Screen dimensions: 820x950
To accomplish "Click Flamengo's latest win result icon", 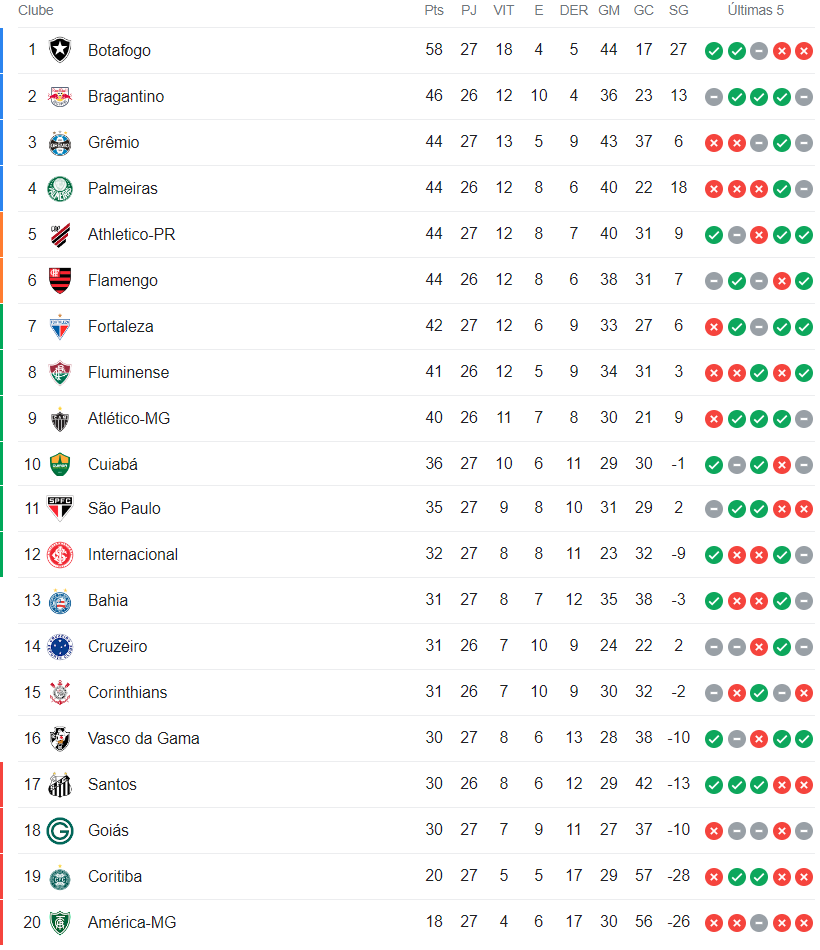I will 804,281.
